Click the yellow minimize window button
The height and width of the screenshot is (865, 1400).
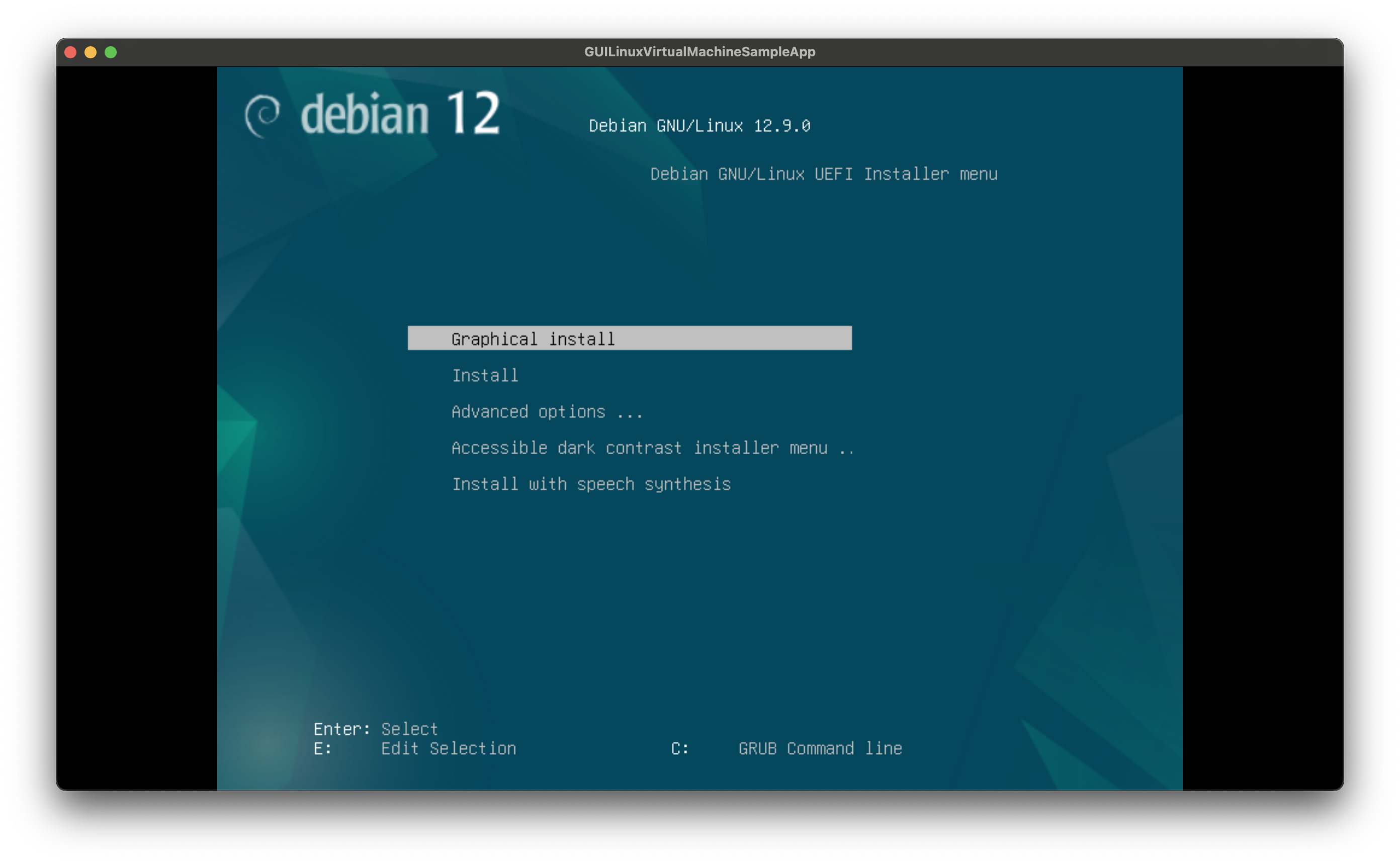(x=91, y=52)
